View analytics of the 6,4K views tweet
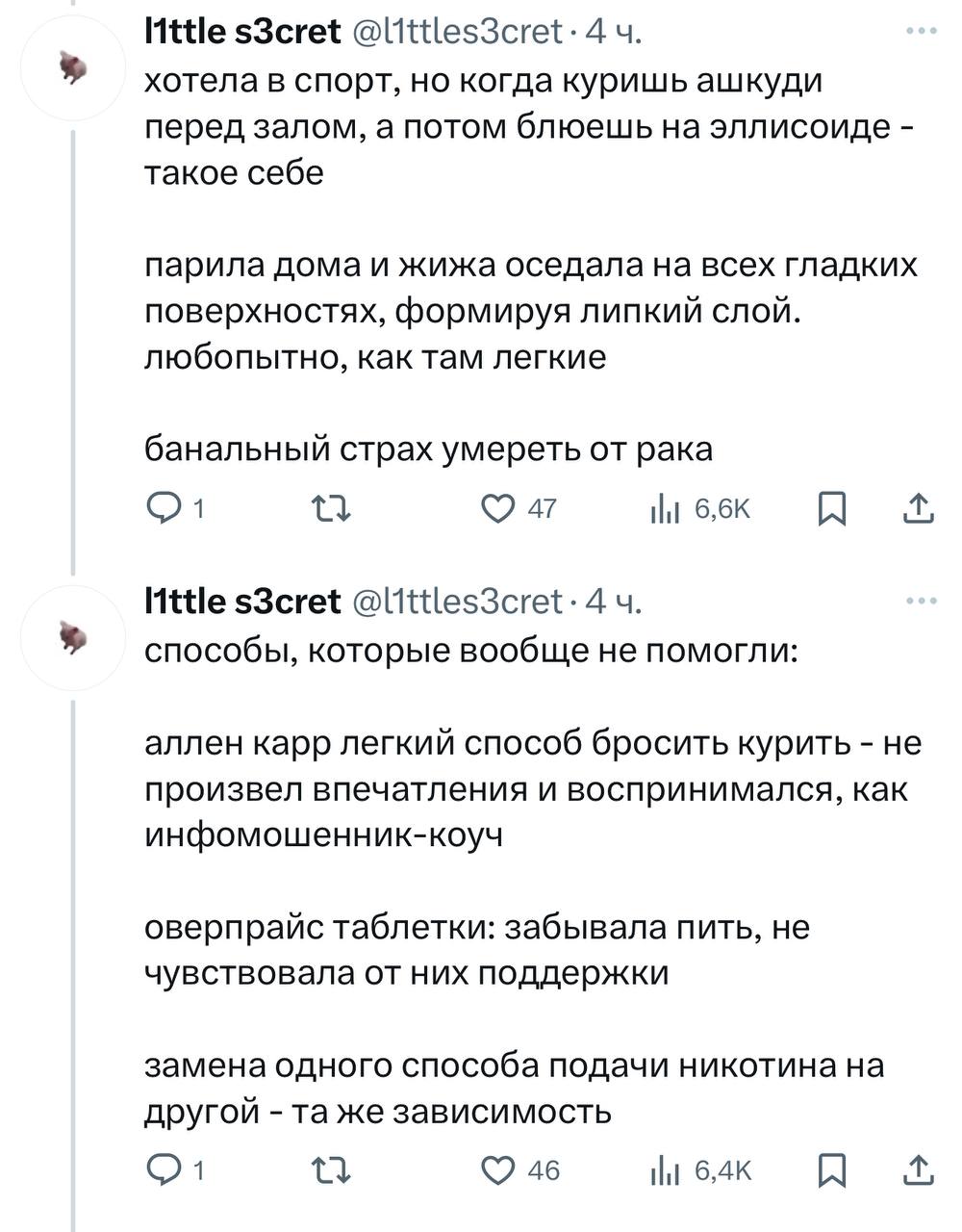Image resolution: width=962 pixels, height=1232 pixels. tap(666, 1169)
